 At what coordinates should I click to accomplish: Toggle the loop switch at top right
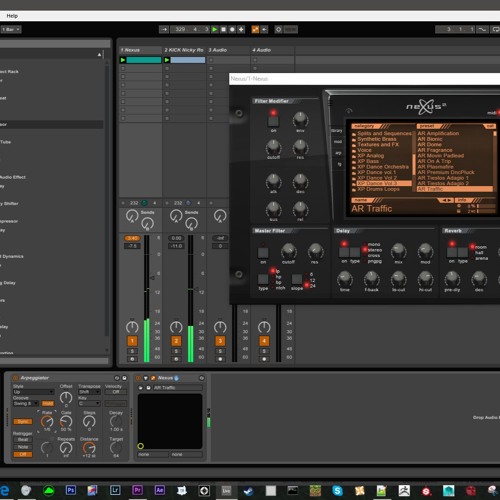click(x=495, y=29)
